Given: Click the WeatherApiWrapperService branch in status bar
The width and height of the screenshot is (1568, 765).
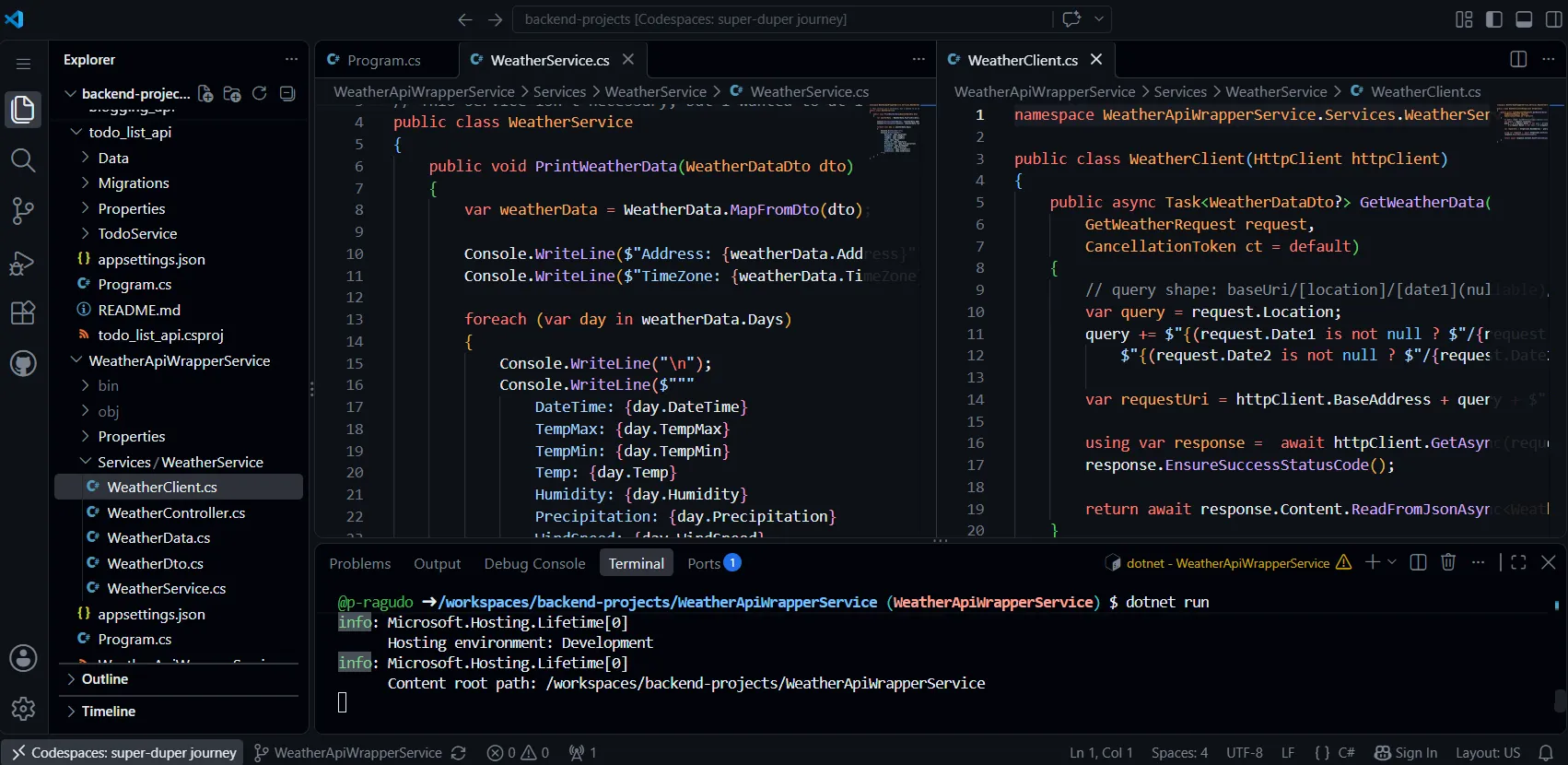Looking at the screenshot, I should tap(348, 753).
